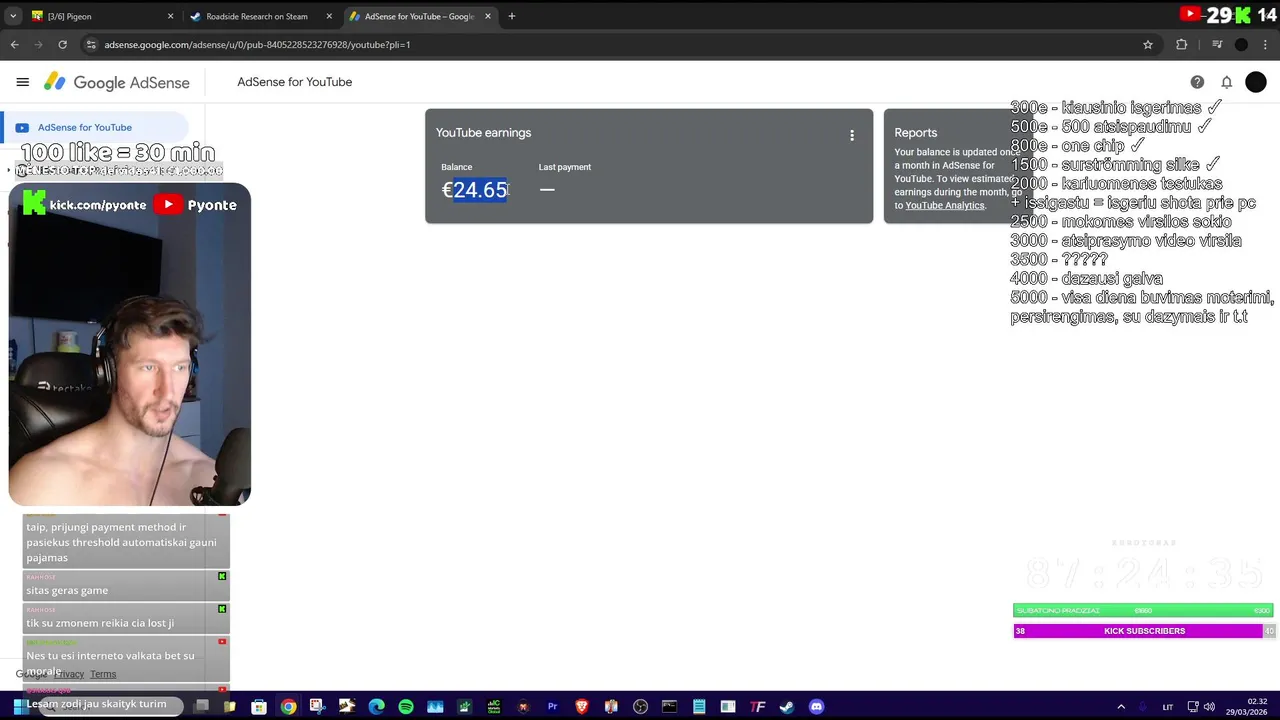Open Microsoft Edge from the taskbar

pos(376,707)
